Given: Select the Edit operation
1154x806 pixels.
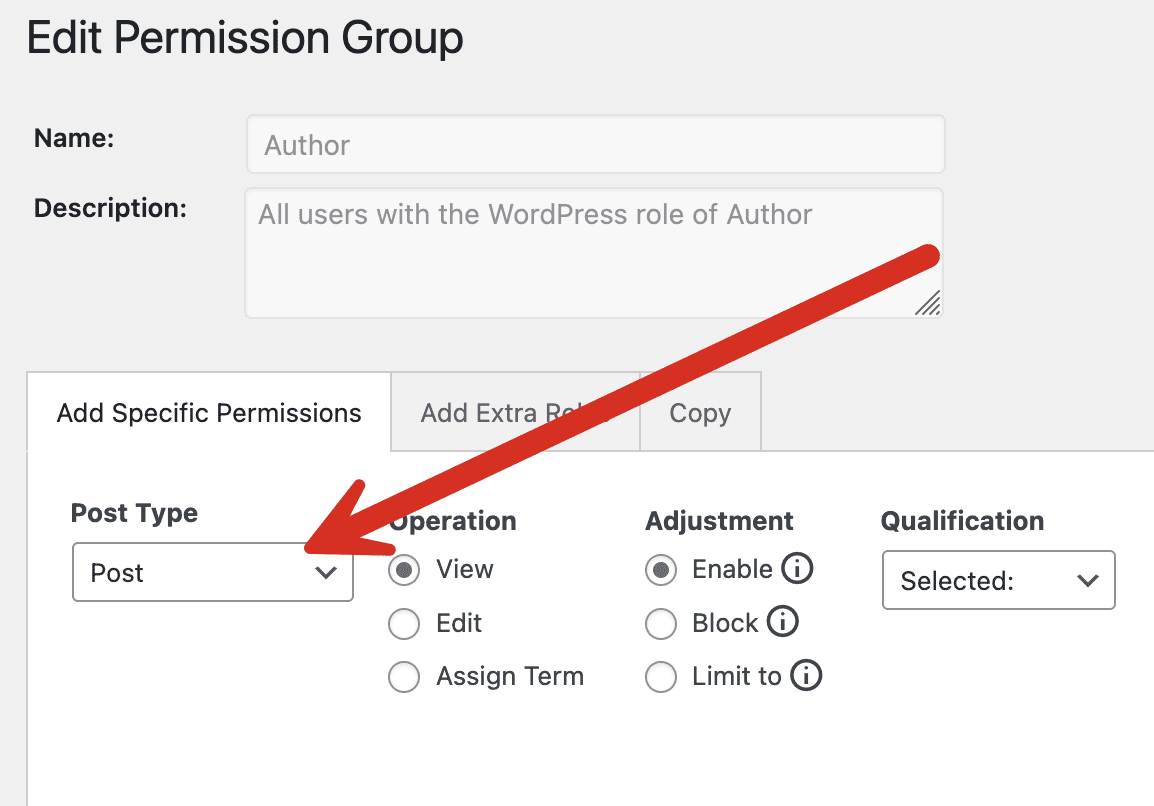Looking at the screenshot, I should tap(404, 623).
